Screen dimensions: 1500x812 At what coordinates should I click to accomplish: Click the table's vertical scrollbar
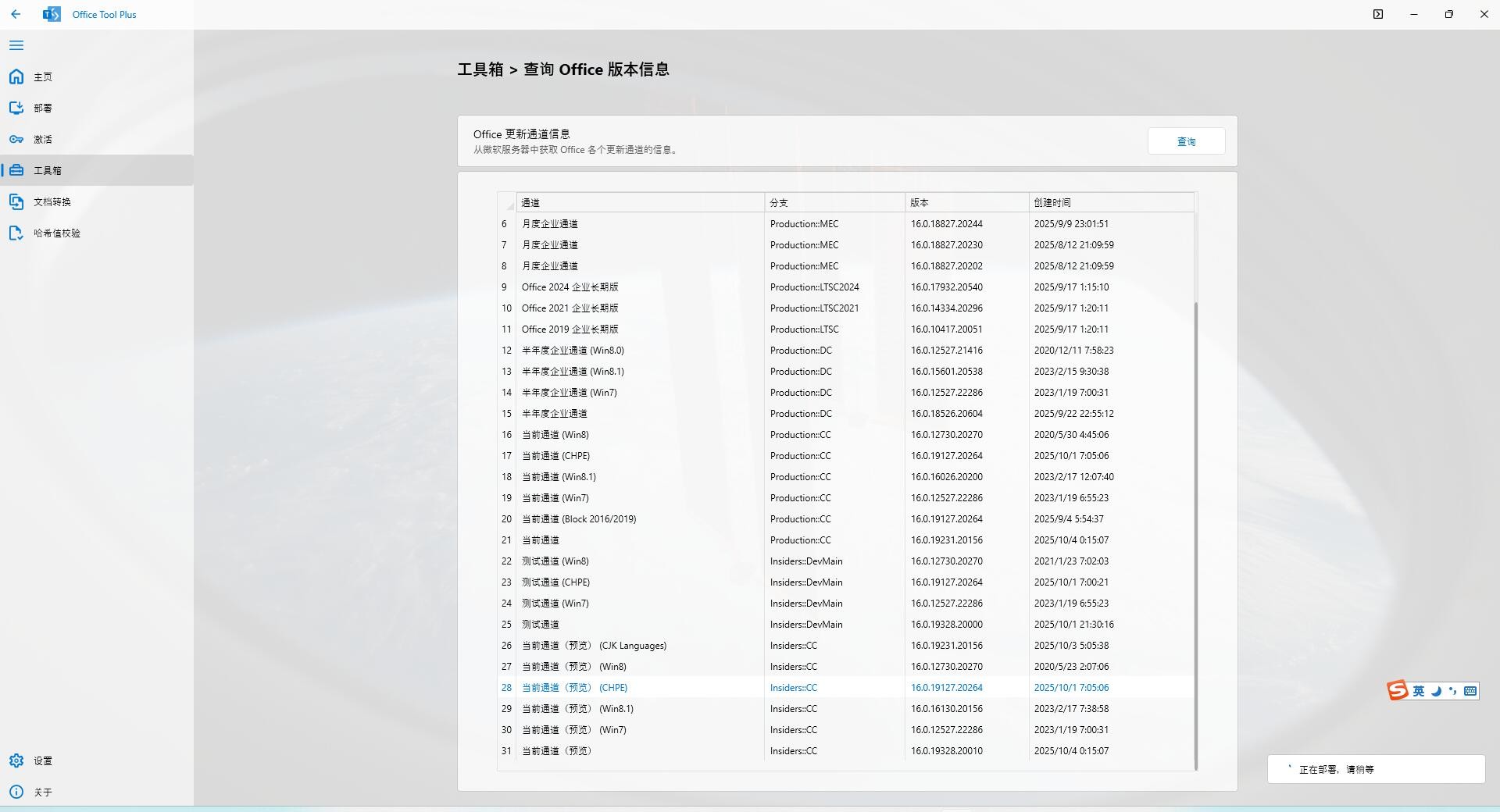[1195, 531]
